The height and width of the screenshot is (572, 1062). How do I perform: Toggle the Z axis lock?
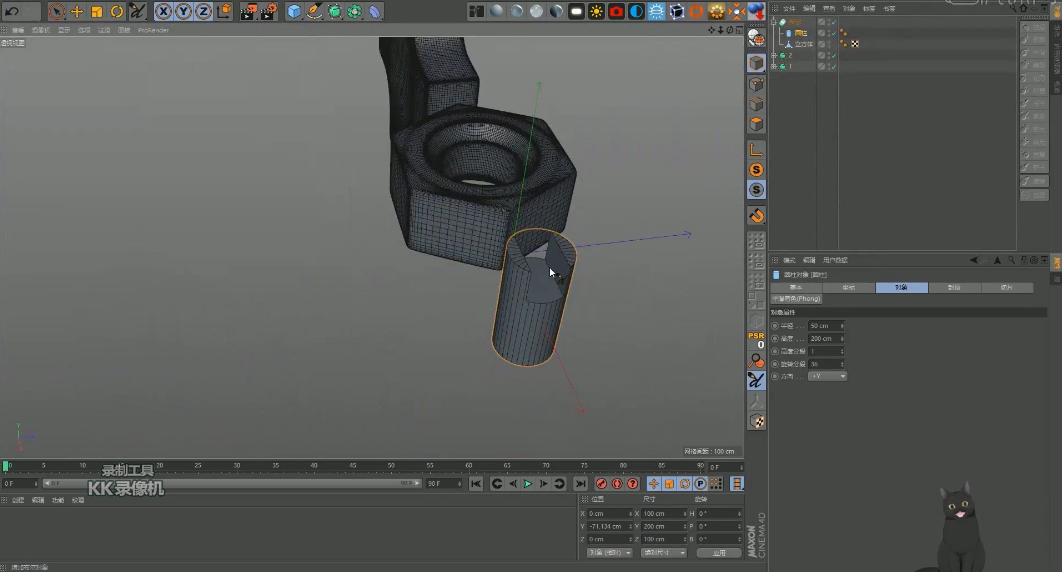[203, 12]
